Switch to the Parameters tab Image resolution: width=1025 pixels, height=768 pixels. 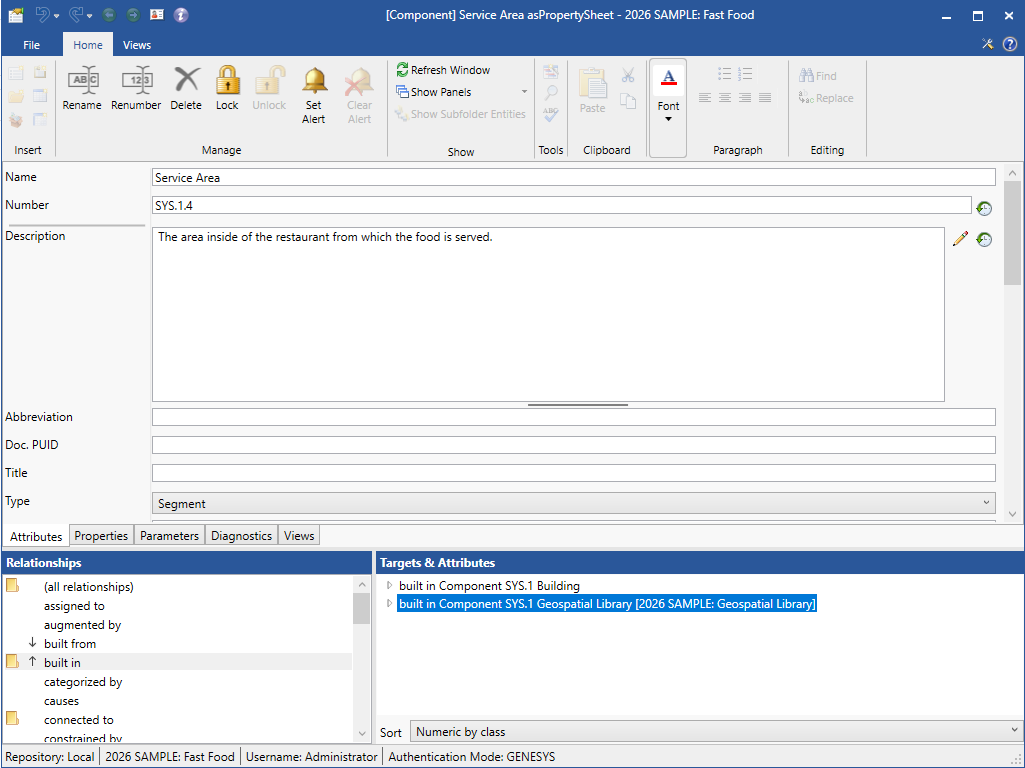[169, 536]
